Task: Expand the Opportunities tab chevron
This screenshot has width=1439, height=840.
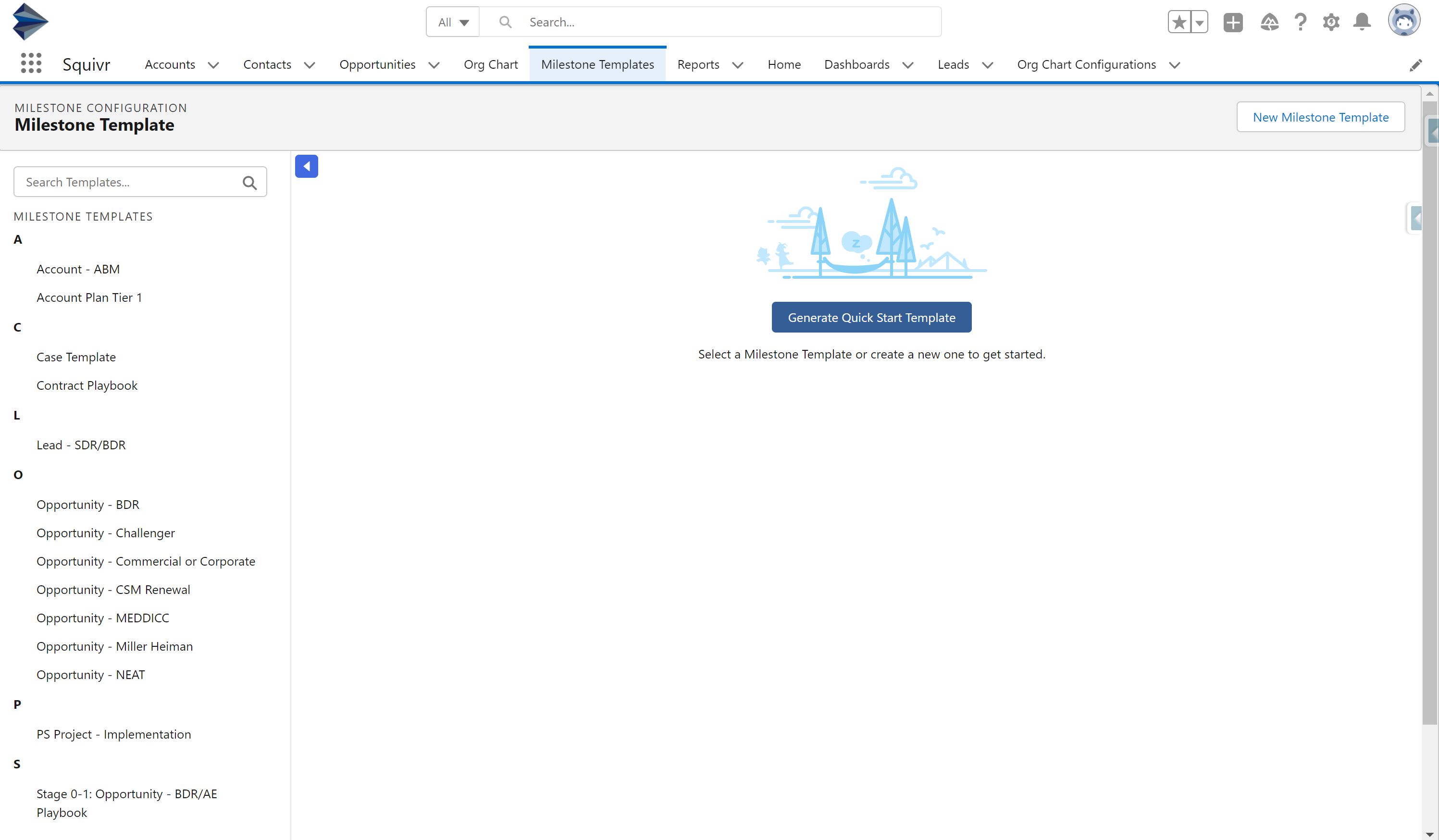Action: tap(434, 65)
